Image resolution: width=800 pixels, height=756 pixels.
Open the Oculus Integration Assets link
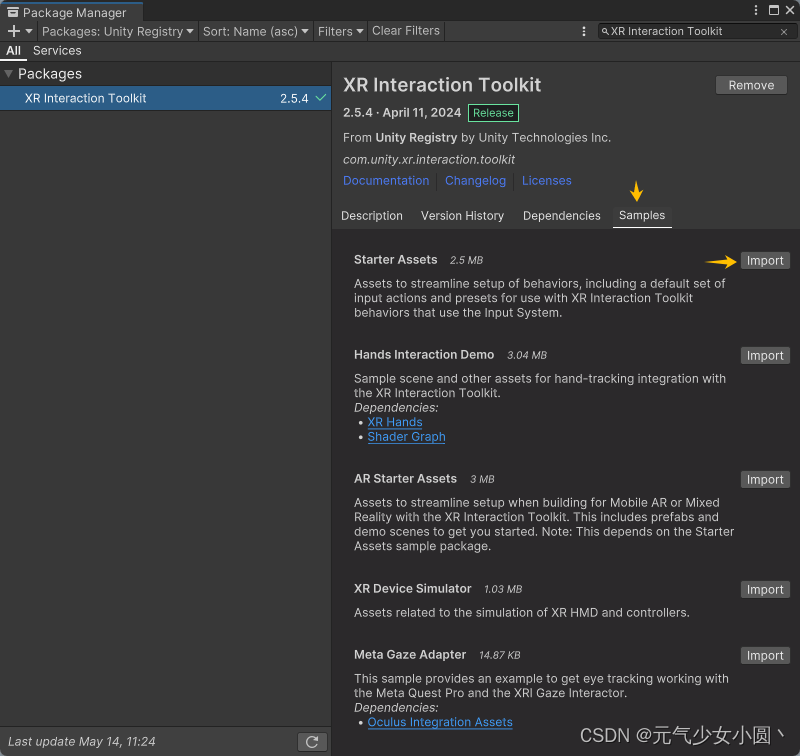point(440,722)
